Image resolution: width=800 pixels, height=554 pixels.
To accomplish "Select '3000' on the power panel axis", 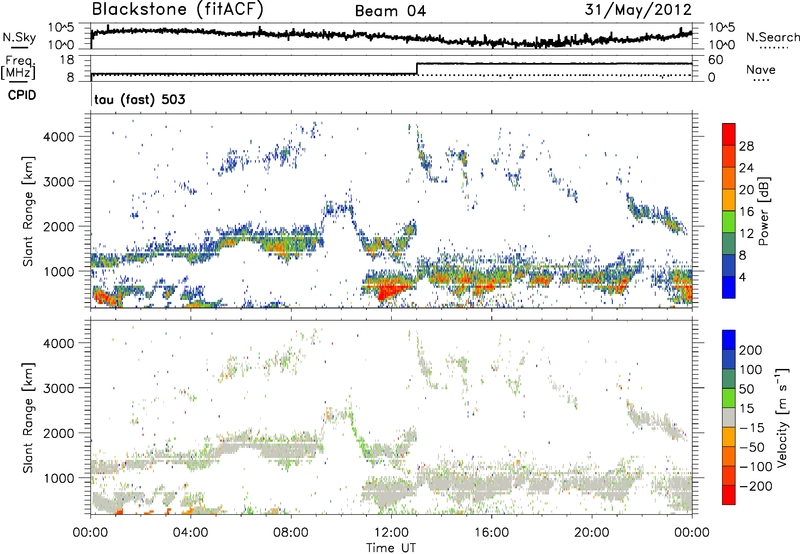I will coord(58,182).
